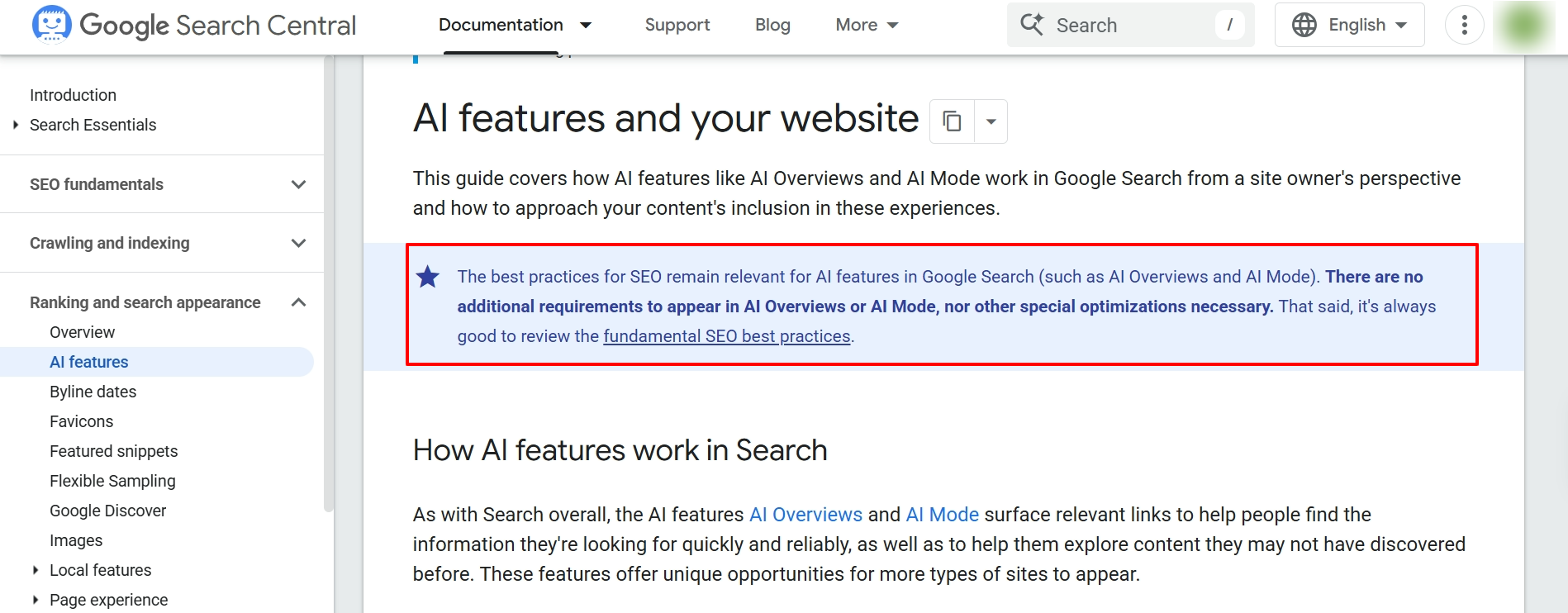This screenshot has width=1568, height=613.
Task: Expand the Crawling and indexing section
Action: coord(298,243)
